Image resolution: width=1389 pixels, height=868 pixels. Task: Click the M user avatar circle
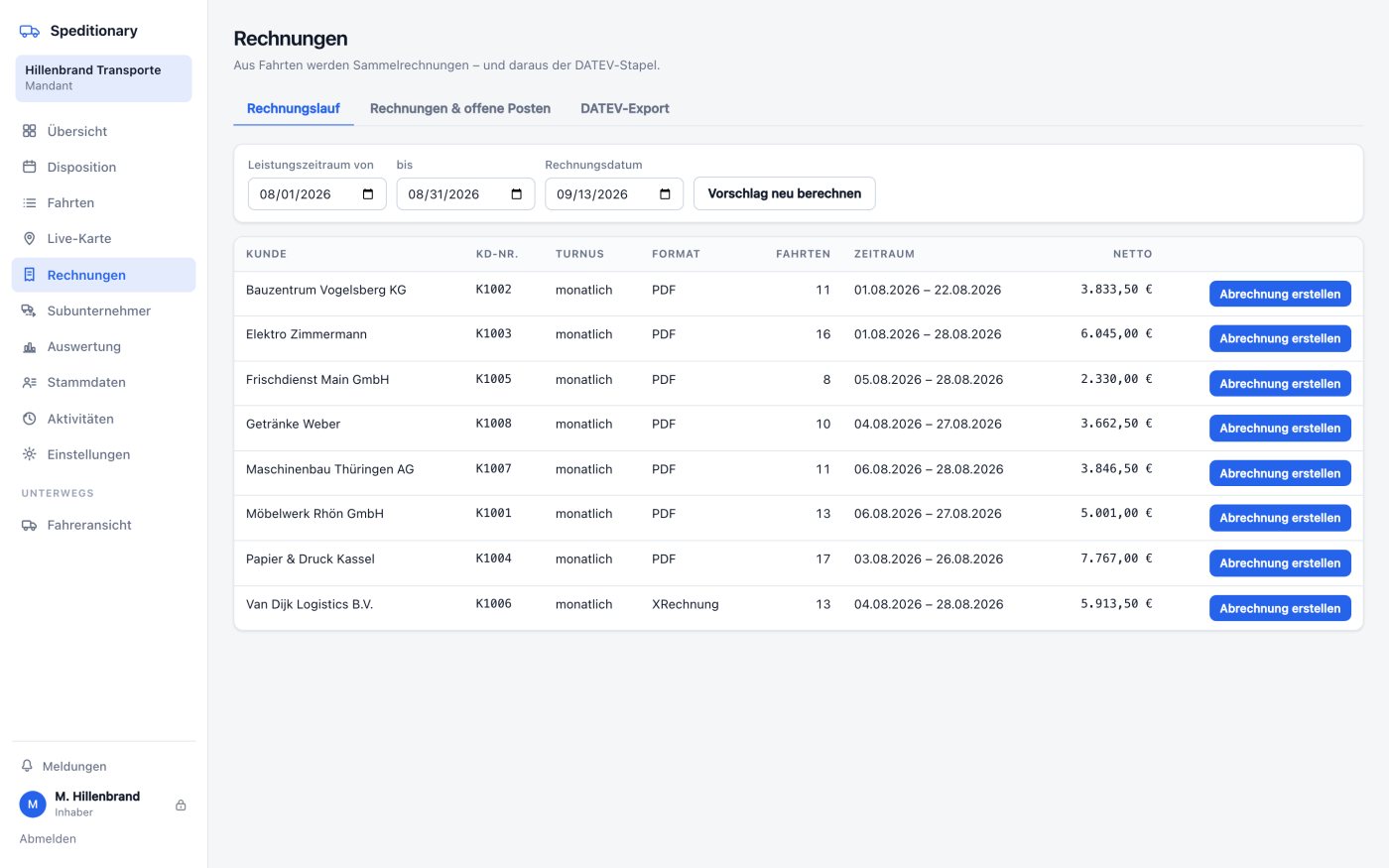33,805
